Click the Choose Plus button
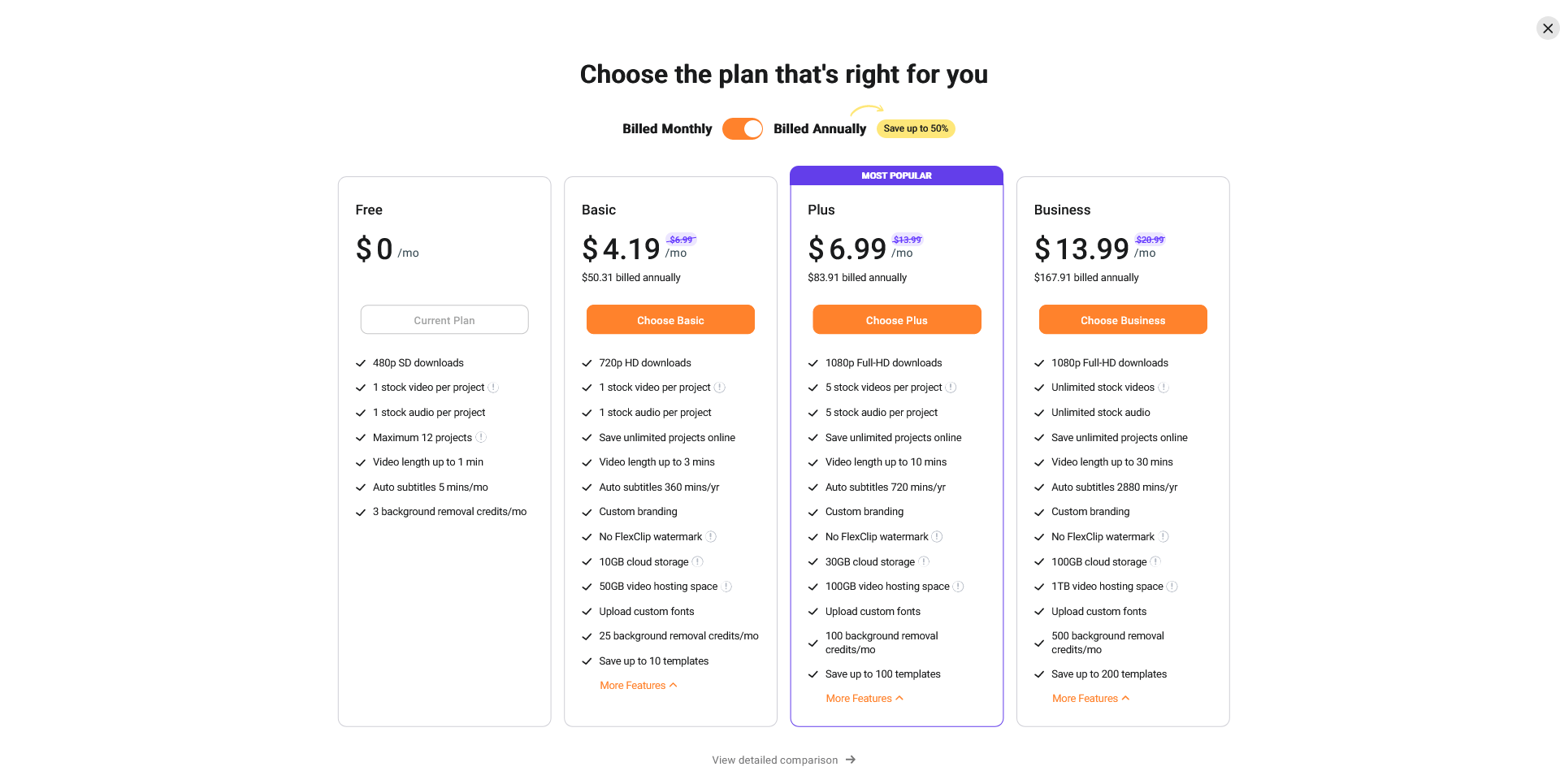This screenshot has height=784, width=1560. pyautogui.click(x=896, y=320)
